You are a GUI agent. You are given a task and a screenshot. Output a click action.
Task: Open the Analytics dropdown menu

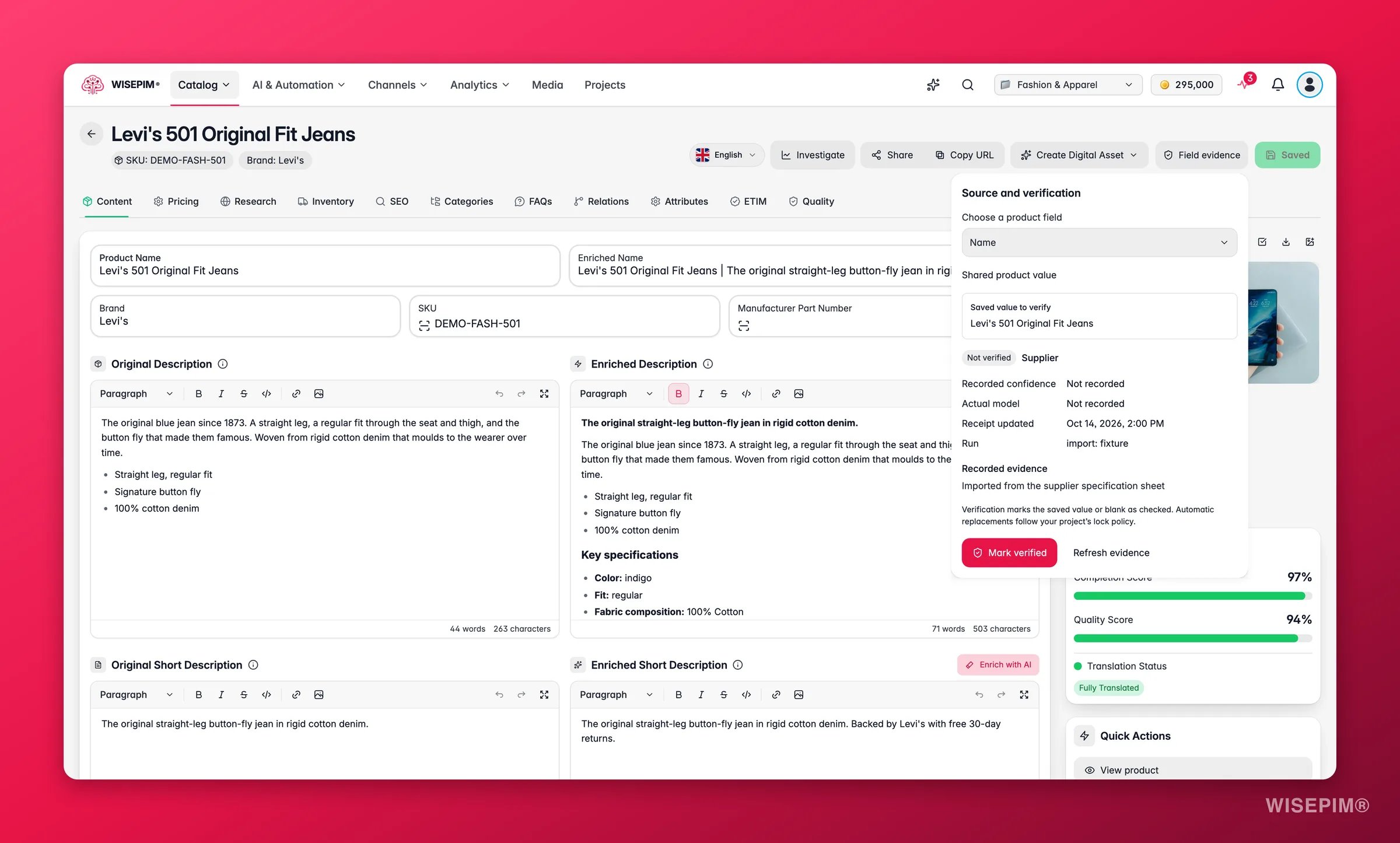[480, 85]
